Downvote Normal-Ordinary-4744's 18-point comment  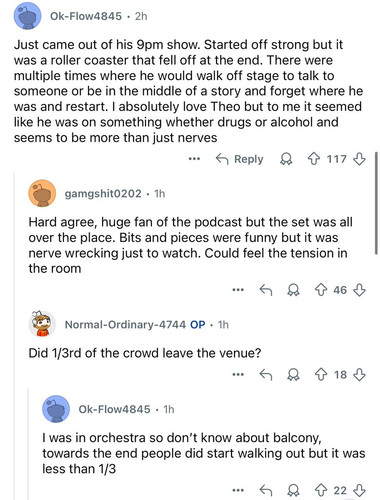(359, 375)
